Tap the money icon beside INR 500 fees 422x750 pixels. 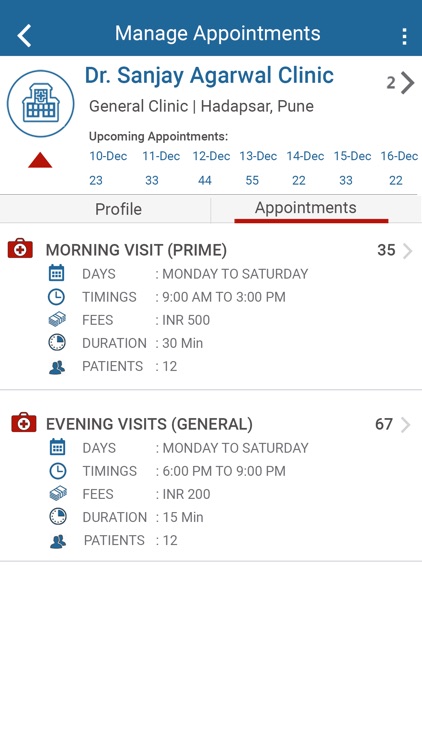pos(57,320)
